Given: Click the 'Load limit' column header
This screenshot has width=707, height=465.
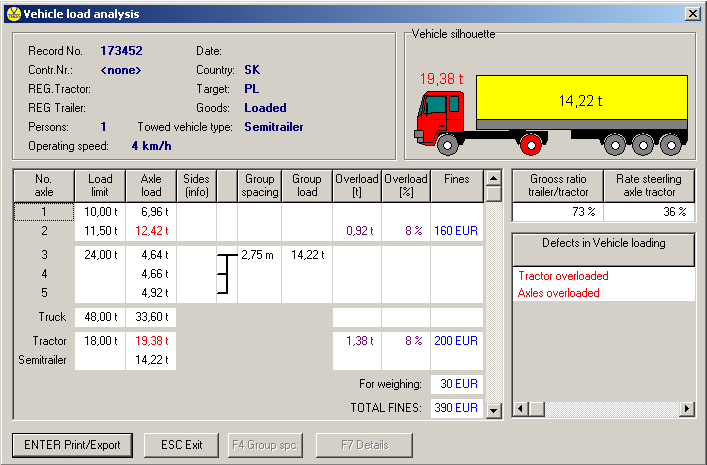Looking at the screenshot, I should point(100,185).
